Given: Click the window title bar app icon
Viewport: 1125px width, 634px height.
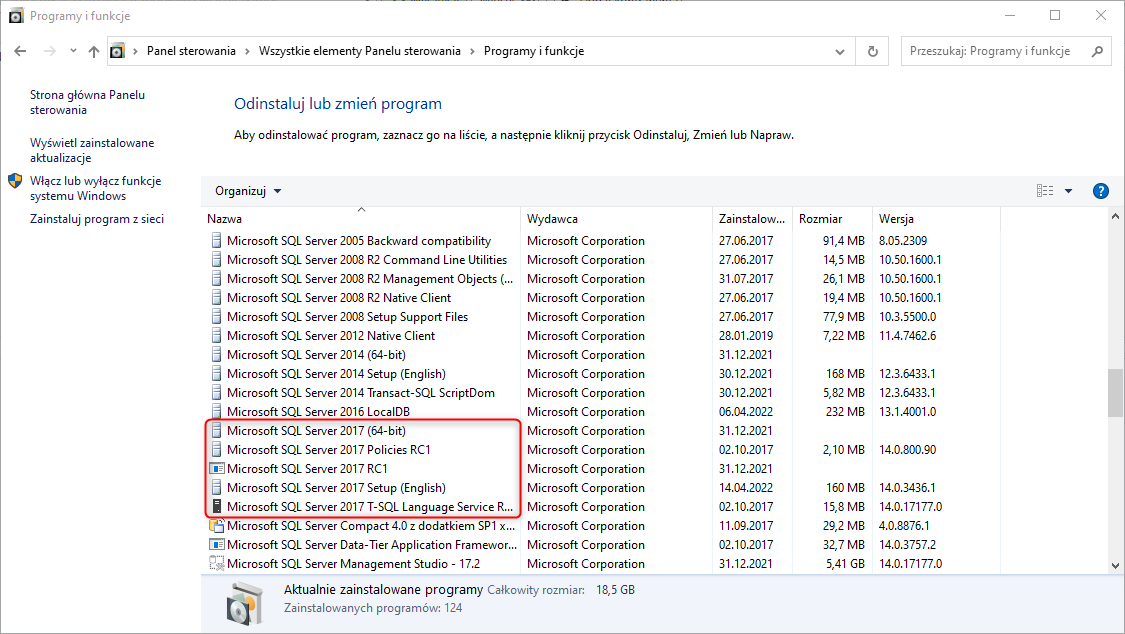Looking at the screenshot, I should (16, 16).
